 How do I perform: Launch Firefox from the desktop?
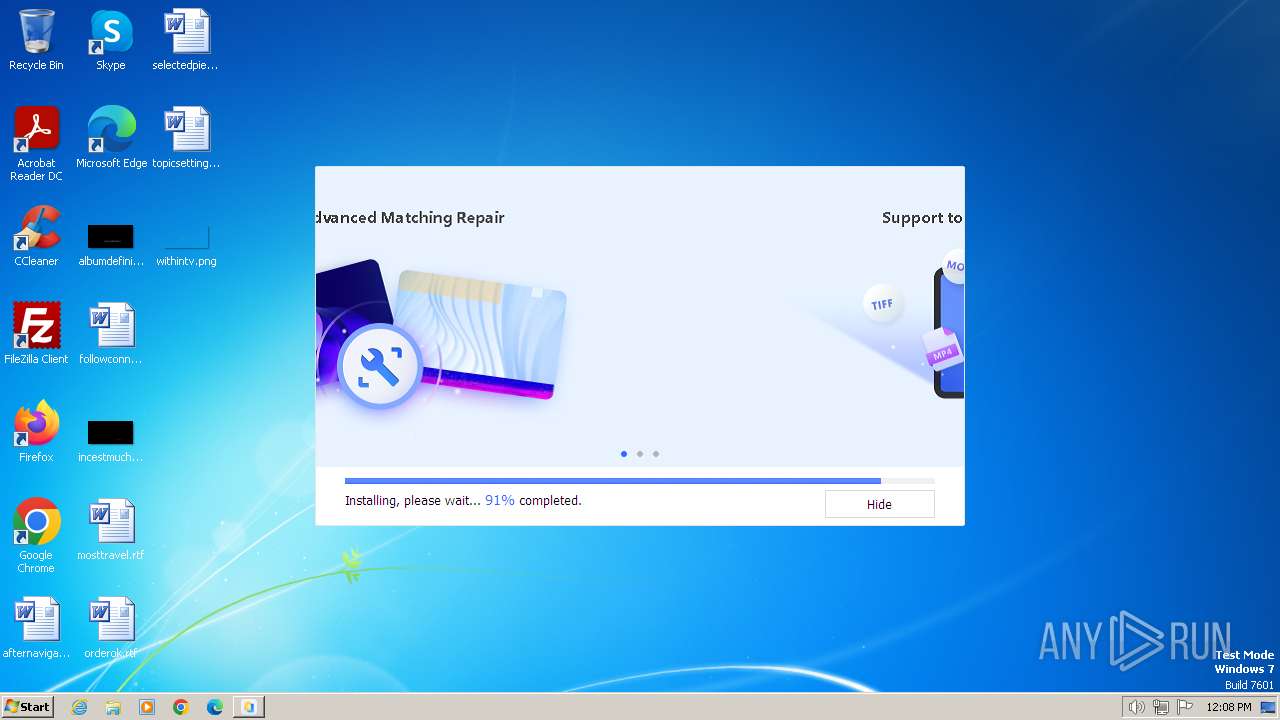[36, 432]
